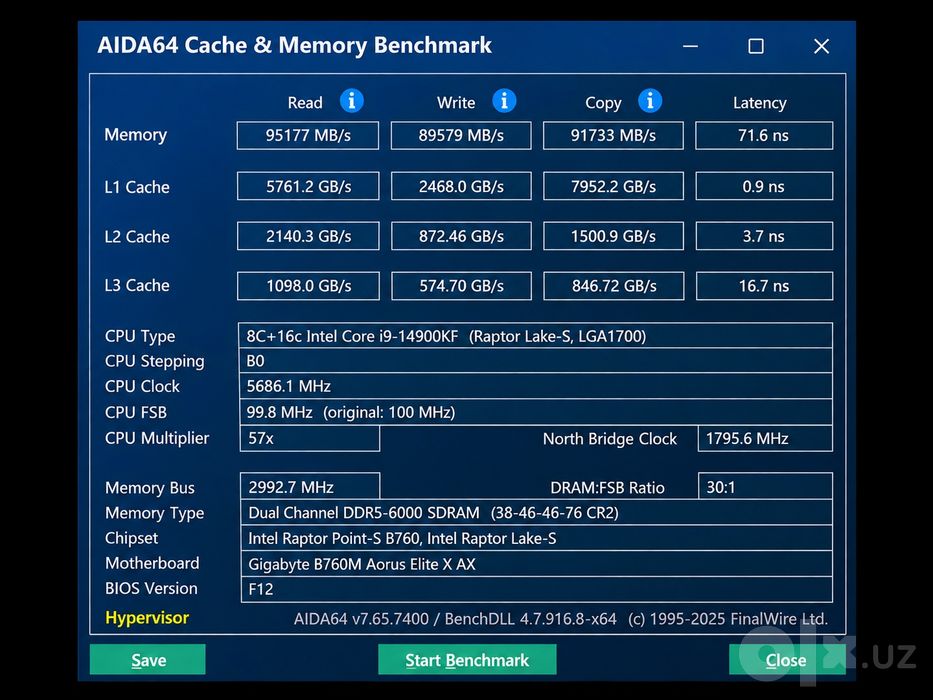The image size is (933, 700).
Task: Click the CPU Type label
Action: tap(140, 336)
